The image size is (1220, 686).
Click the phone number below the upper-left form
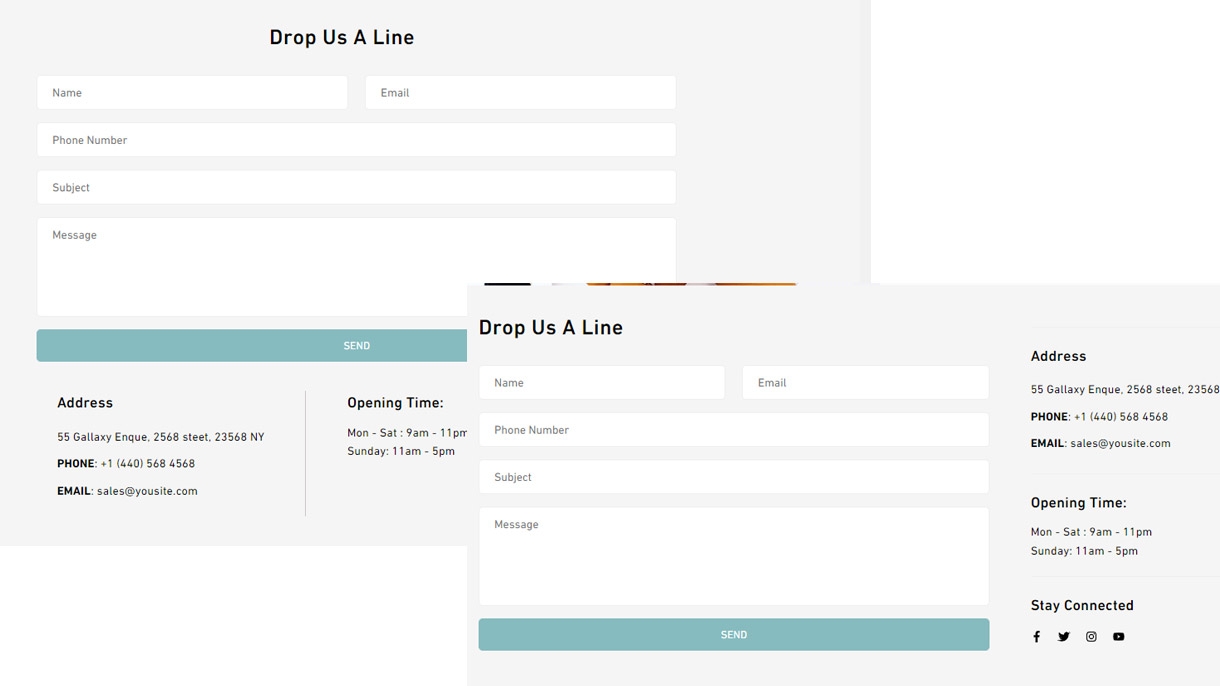click(x=148, y=464)
